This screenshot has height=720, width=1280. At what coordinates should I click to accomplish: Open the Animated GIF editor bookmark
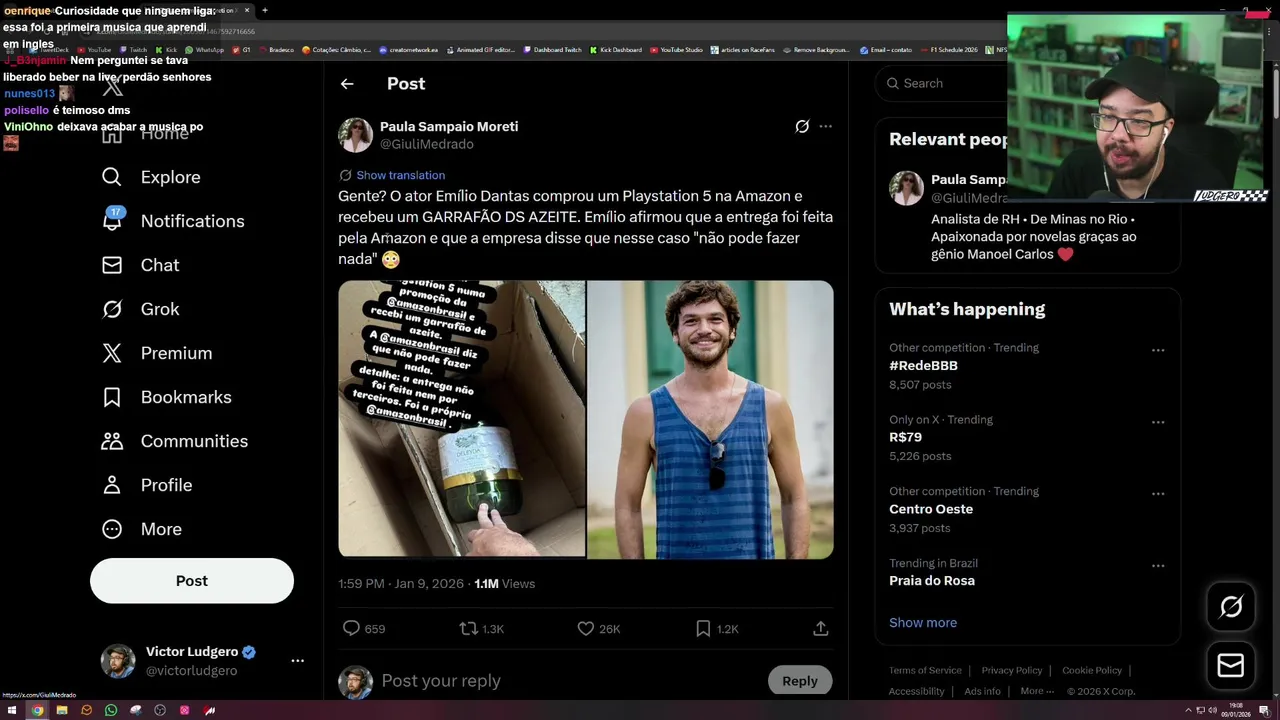point(481,50)
